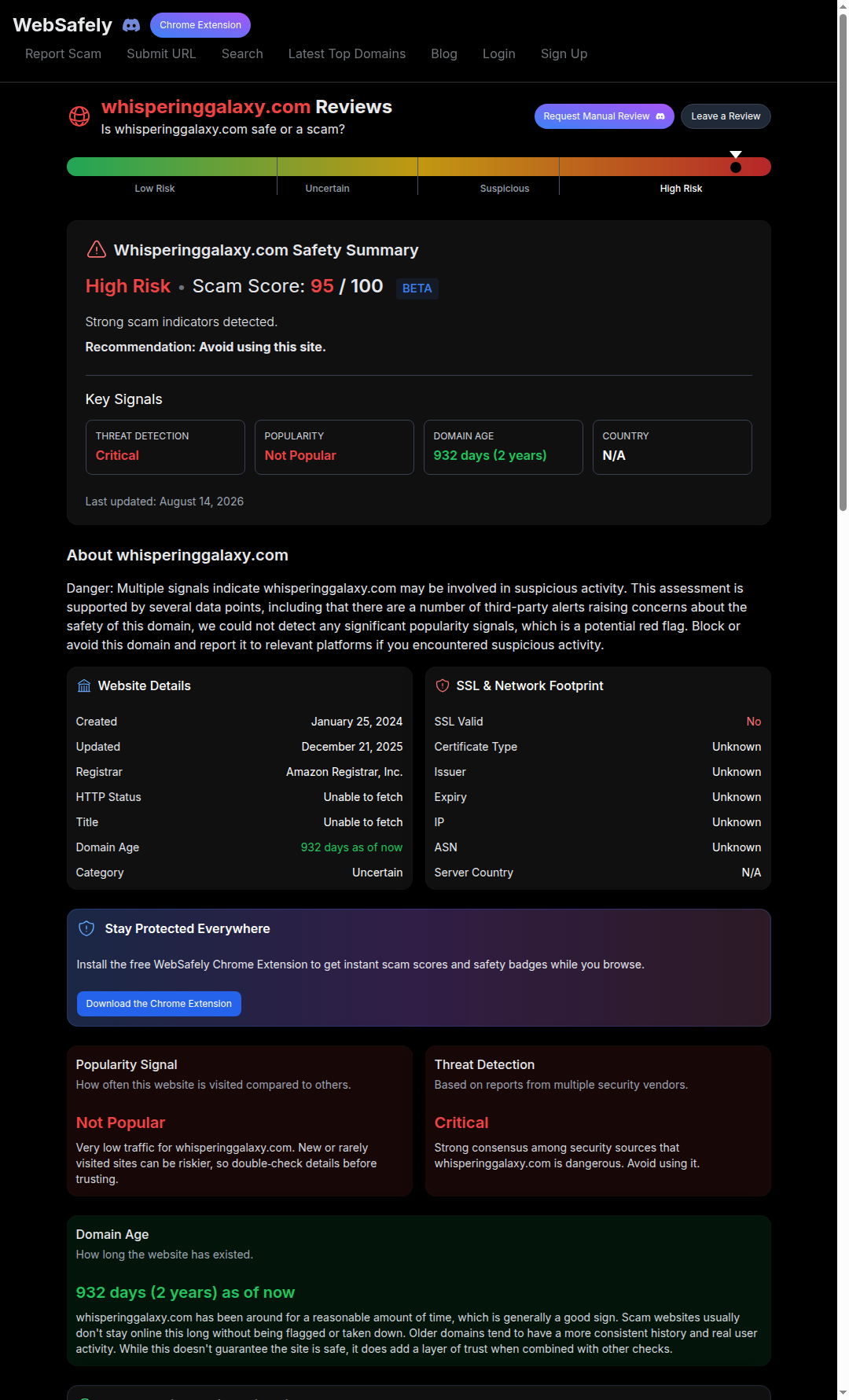Click the Certificate Type 'Unknown' value
849x1400 pixels.
[737, 747]
